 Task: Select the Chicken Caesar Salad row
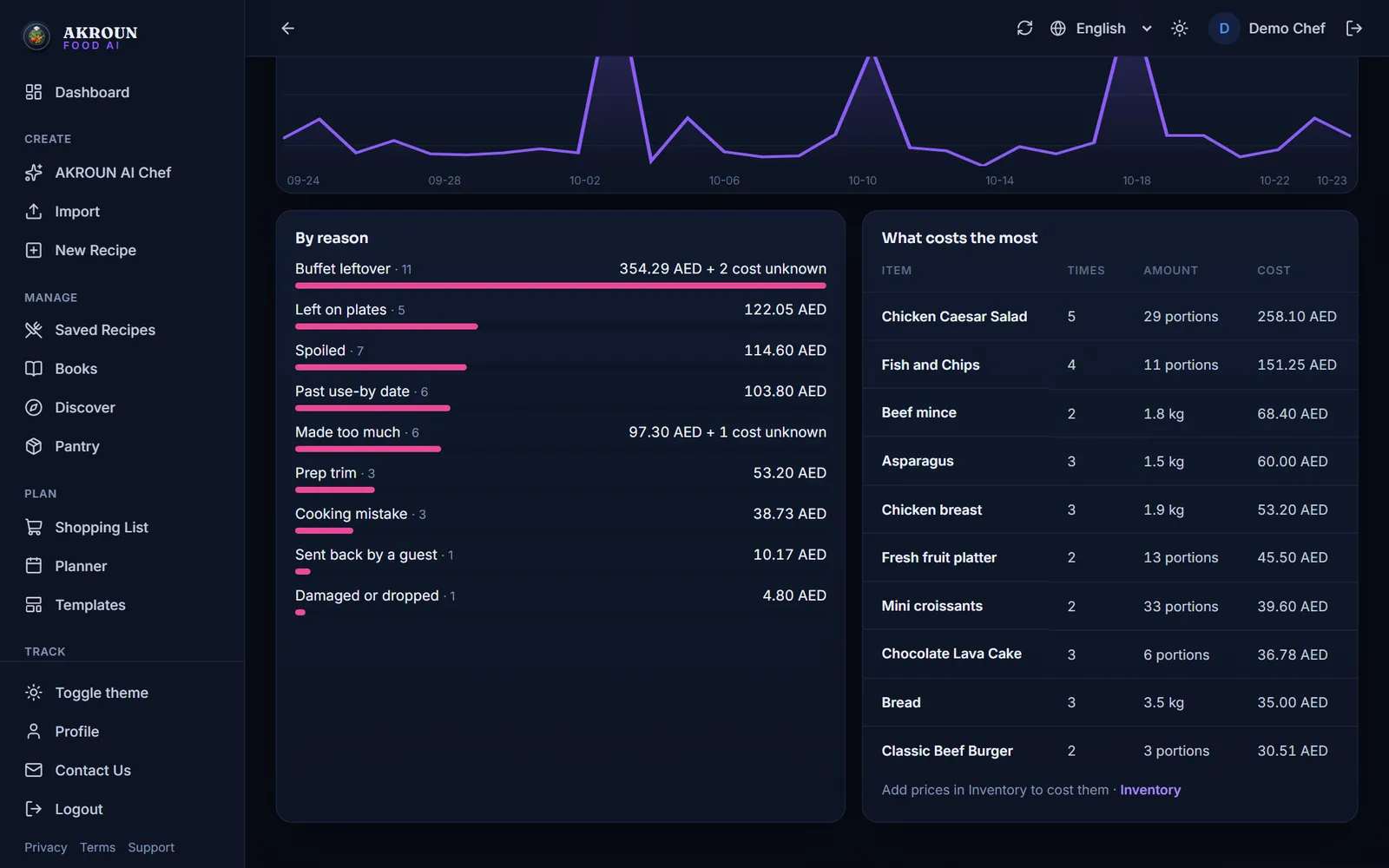pos(1109,317)
